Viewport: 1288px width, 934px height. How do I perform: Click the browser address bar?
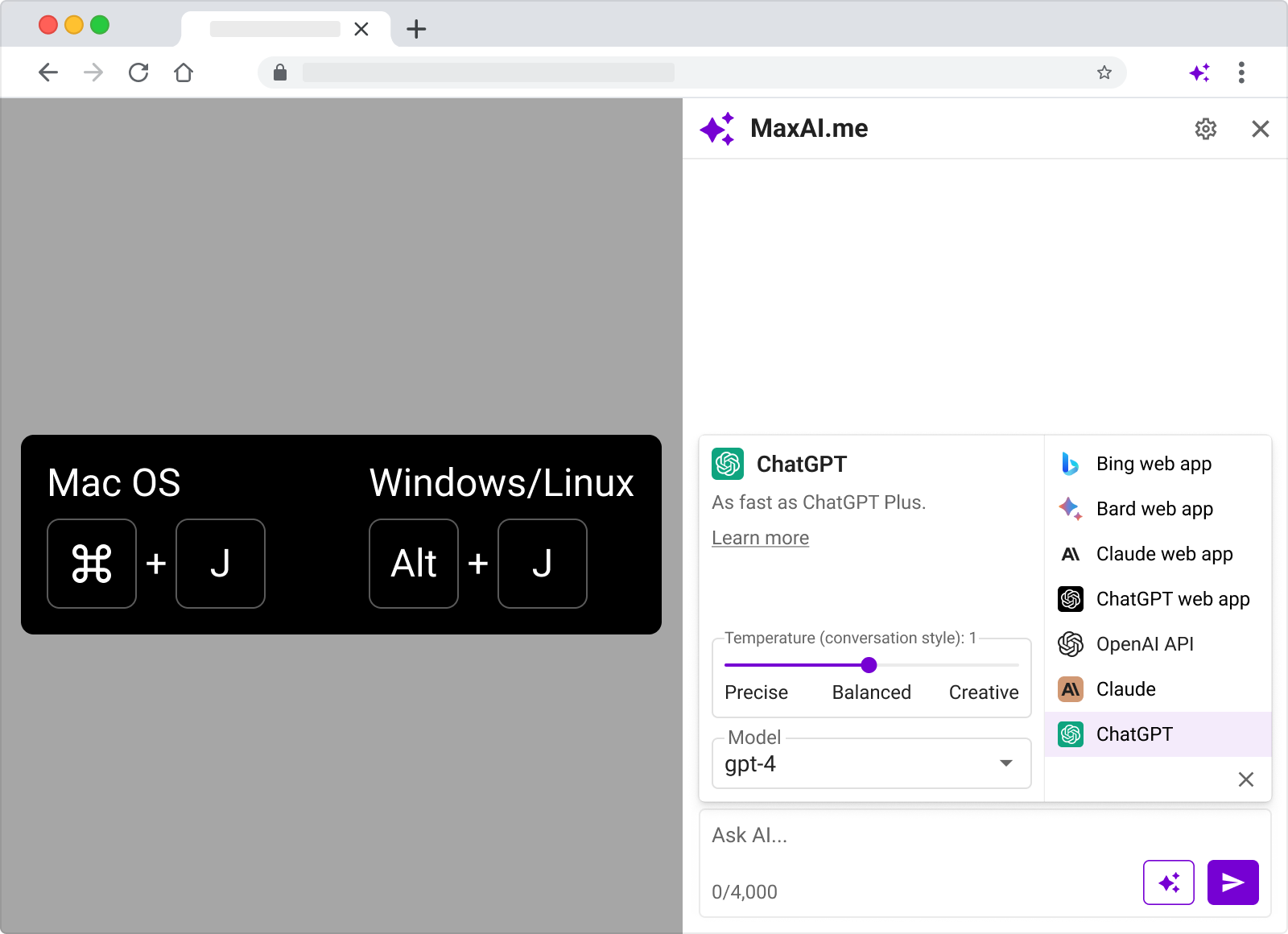click(x=692, y=72)
